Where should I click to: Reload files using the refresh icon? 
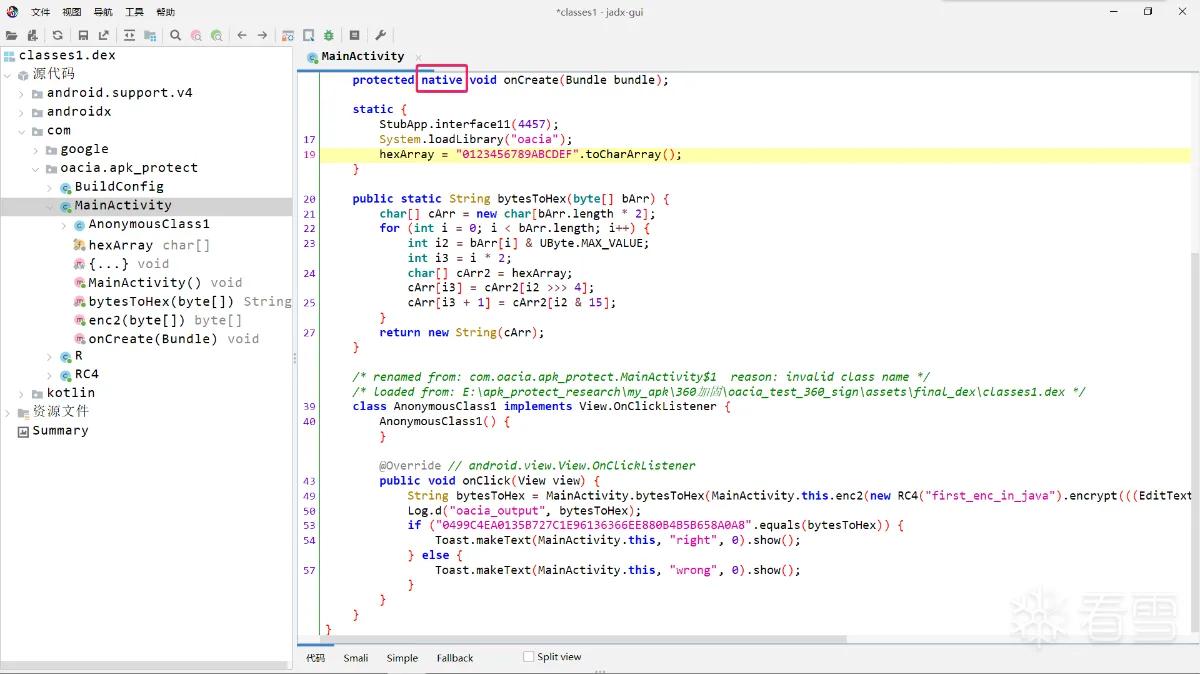pos(58,35)
